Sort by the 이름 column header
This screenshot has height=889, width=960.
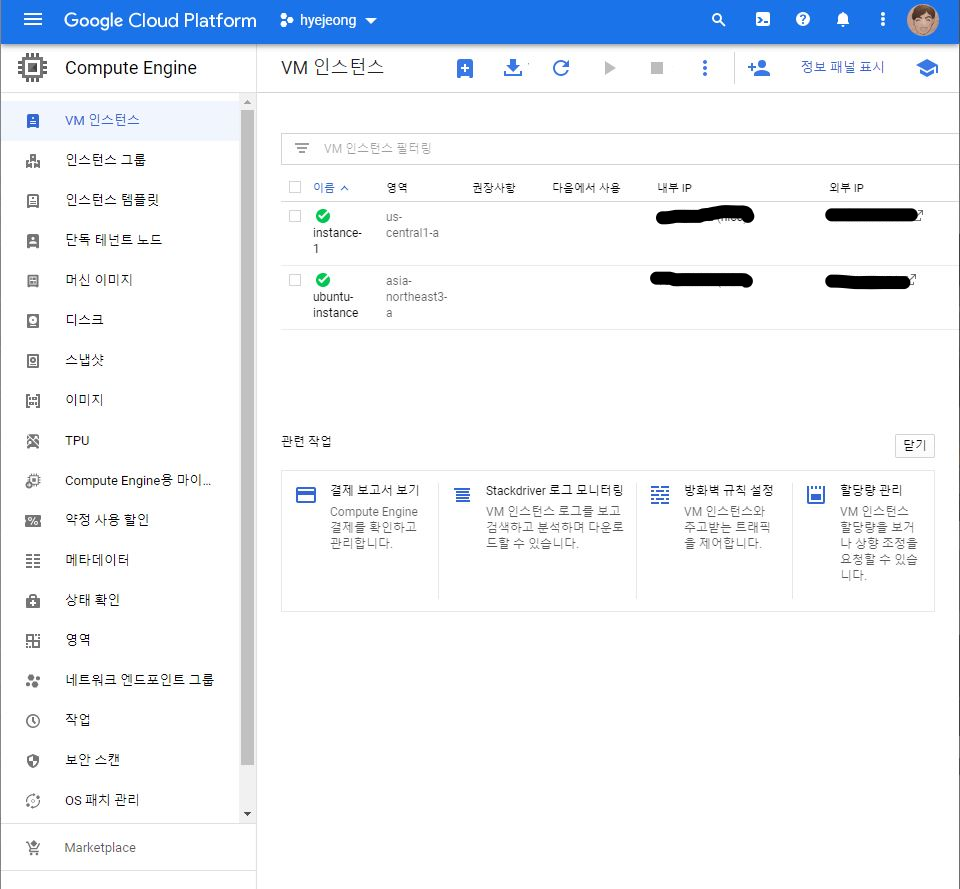coord(330,187)
